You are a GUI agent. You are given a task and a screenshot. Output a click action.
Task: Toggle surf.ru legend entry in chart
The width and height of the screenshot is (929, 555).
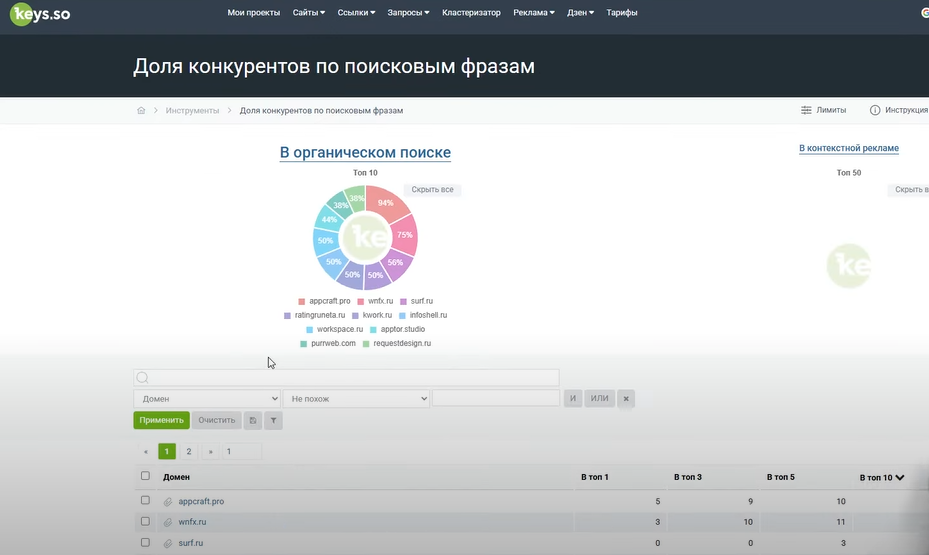[x=417, y=301]
